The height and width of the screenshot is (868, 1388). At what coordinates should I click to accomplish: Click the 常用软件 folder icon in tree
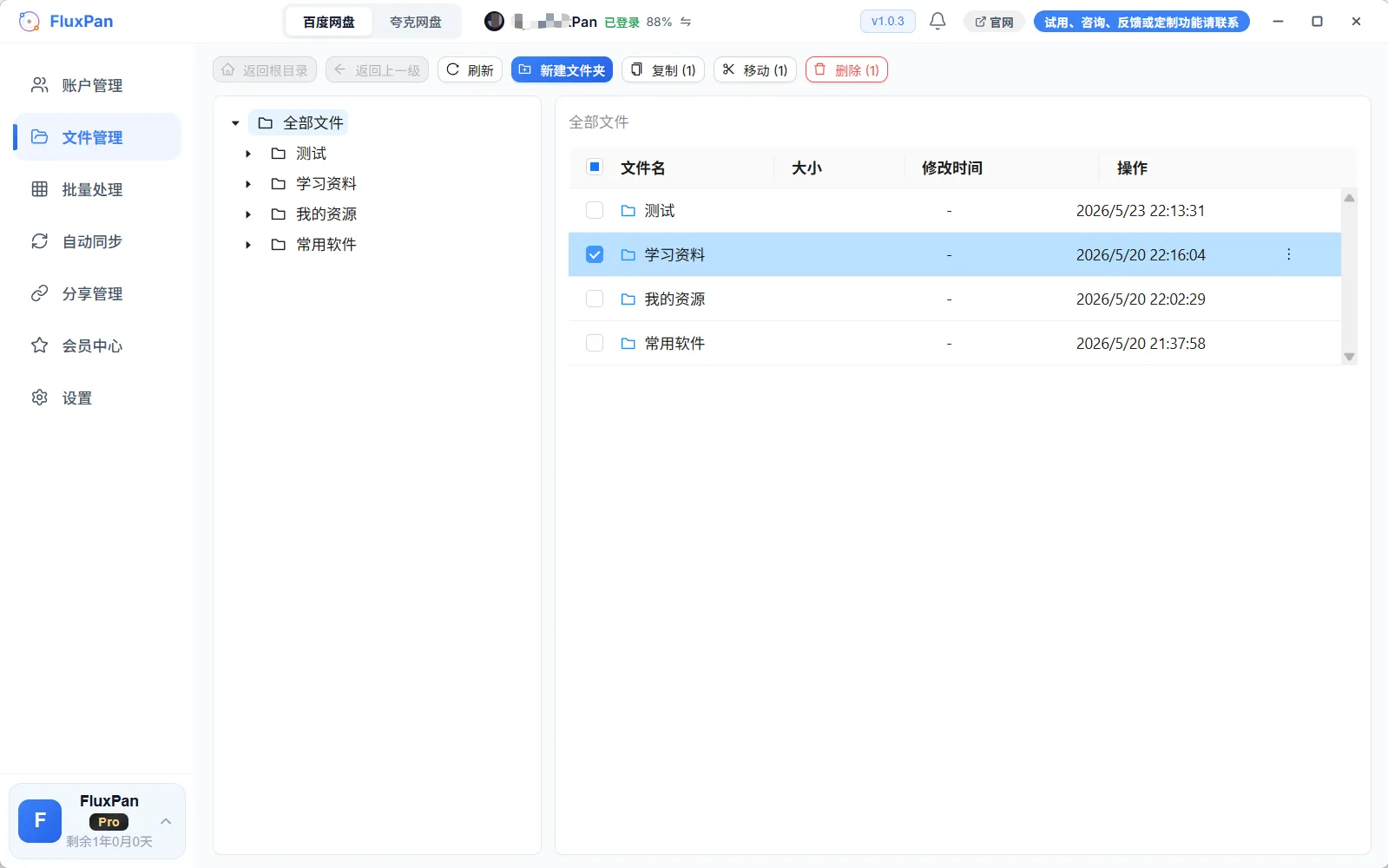279,245
